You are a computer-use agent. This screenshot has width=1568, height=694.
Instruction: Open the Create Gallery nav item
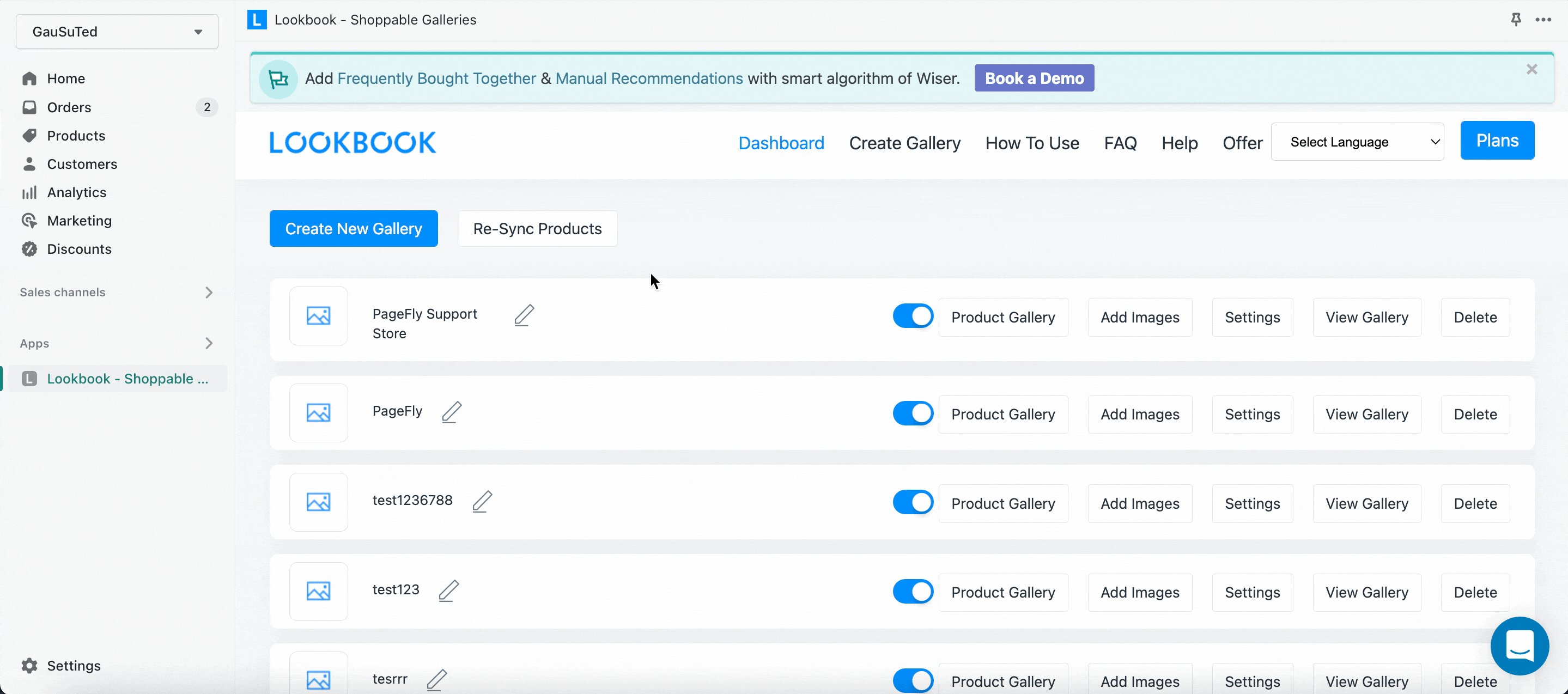tap(904, 143)
